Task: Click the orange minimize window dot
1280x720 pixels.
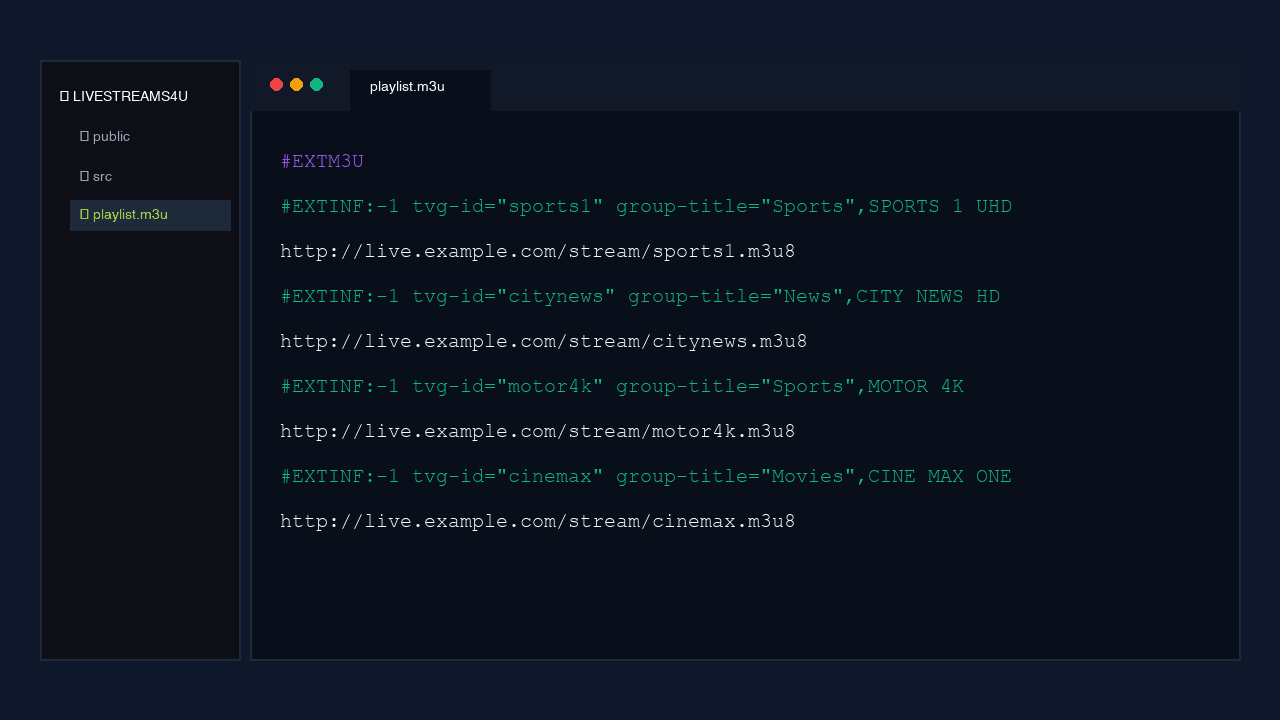Action: coord(297,85)
